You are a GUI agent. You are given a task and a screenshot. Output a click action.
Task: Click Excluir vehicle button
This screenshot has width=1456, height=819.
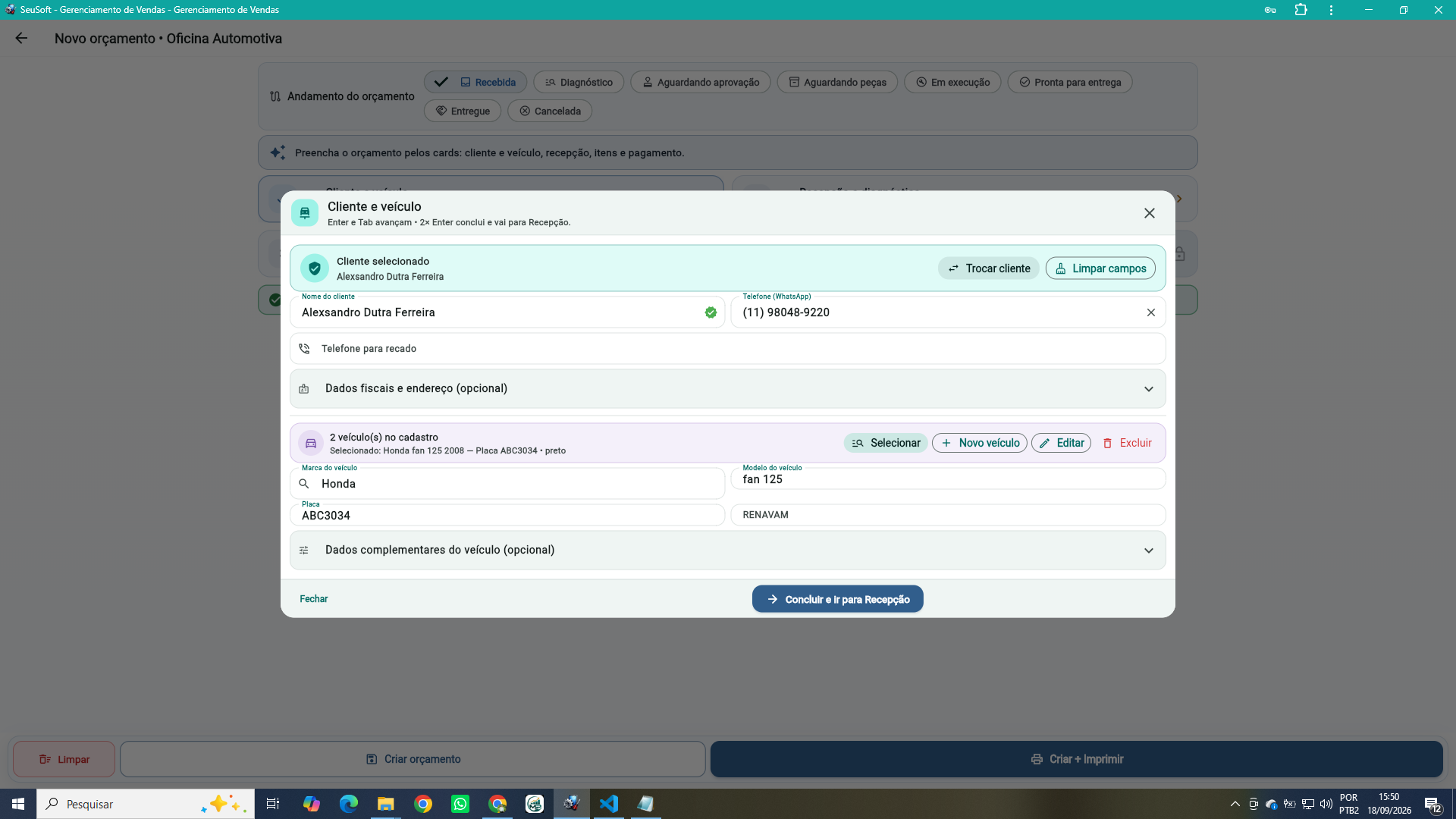coord(1127,443)
